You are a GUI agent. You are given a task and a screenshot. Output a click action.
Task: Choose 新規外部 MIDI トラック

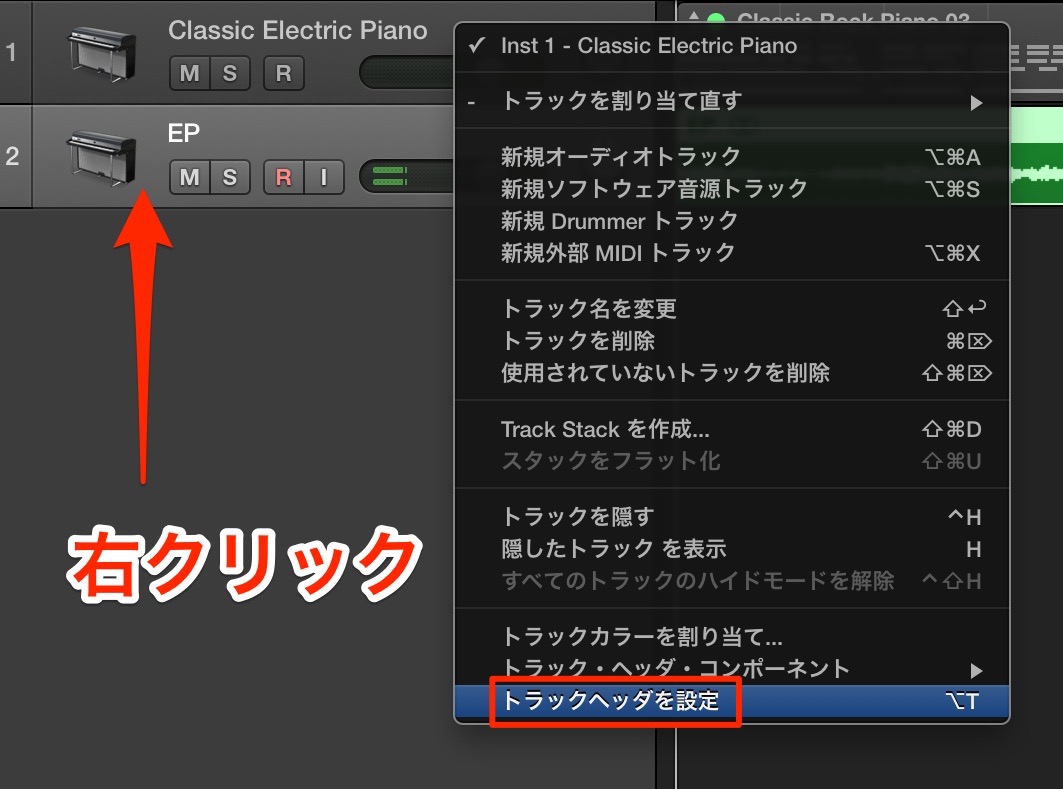731,253
